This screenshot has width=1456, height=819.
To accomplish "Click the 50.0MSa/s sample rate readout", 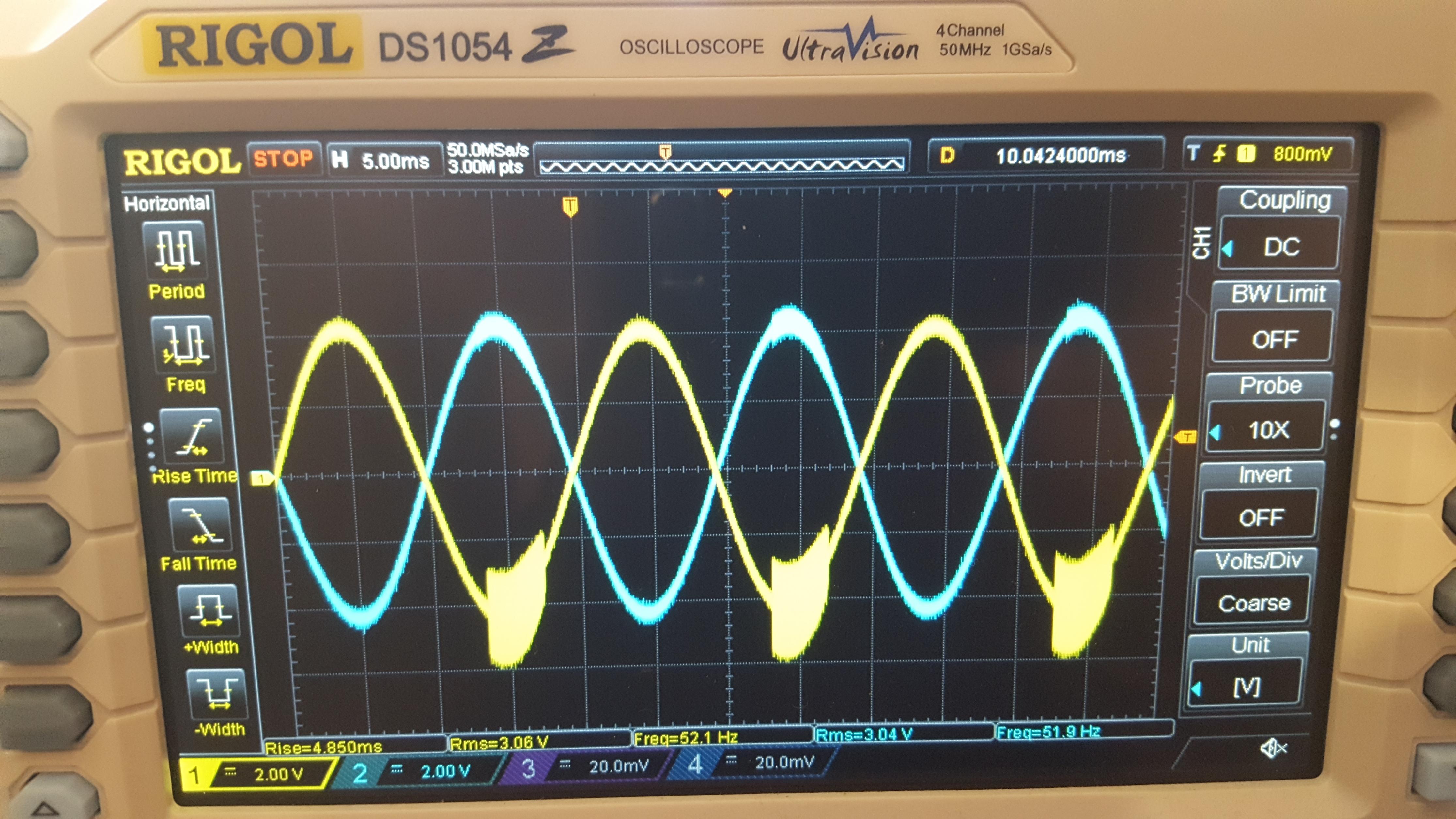I will [x=487, y=150].
